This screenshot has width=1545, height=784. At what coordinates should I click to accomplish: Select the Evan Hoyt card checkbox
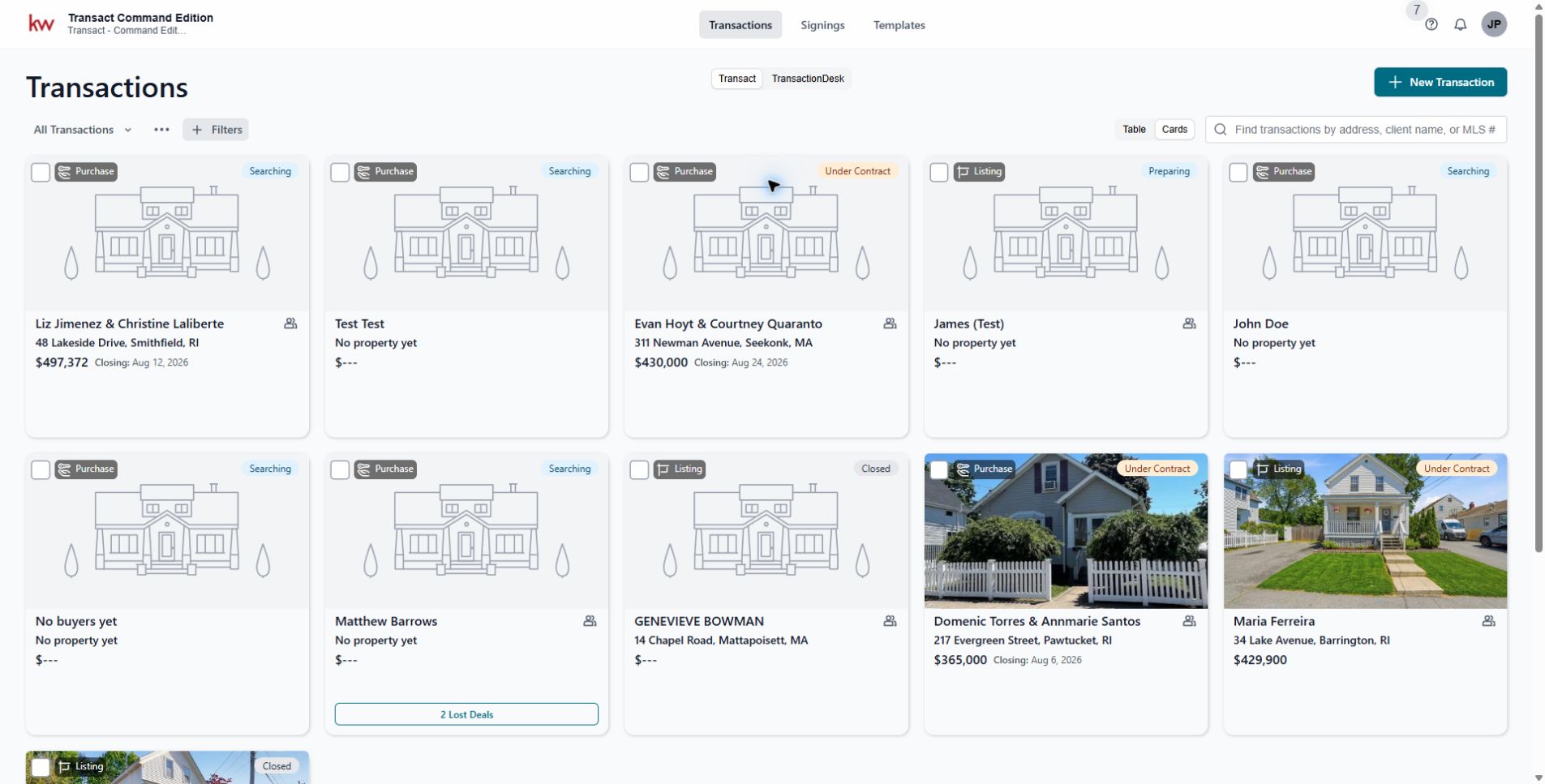639,173
